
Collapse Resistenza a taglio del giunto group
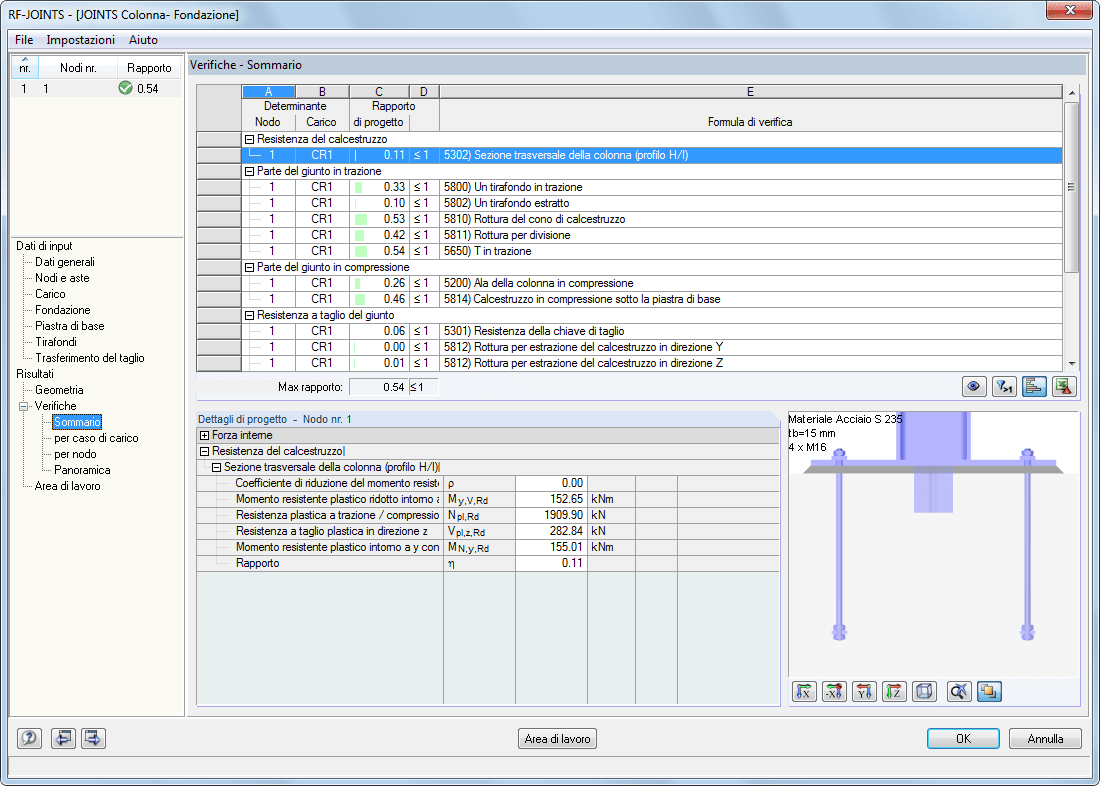pyautogui.click(x=249, y=316)
